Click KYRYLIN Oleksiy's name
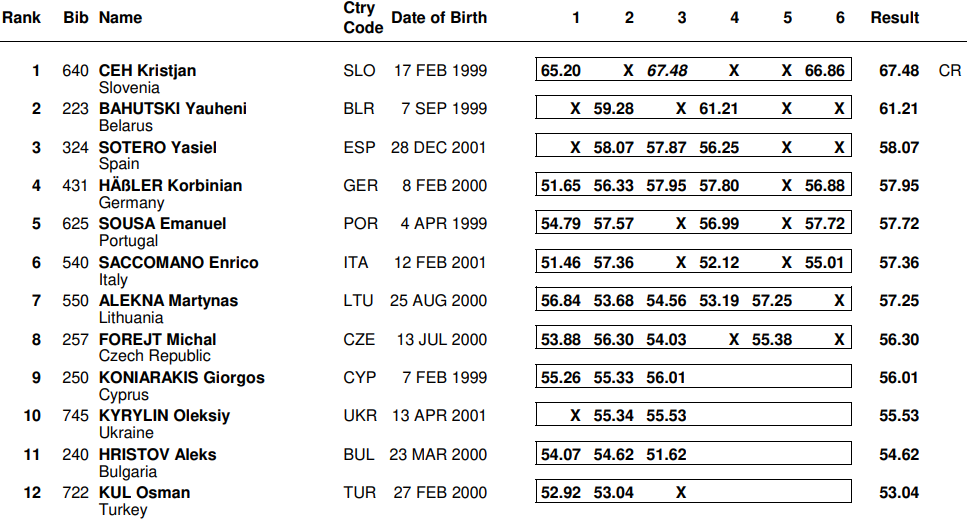Viewport: 967px width, 520px height. (164, 415)
